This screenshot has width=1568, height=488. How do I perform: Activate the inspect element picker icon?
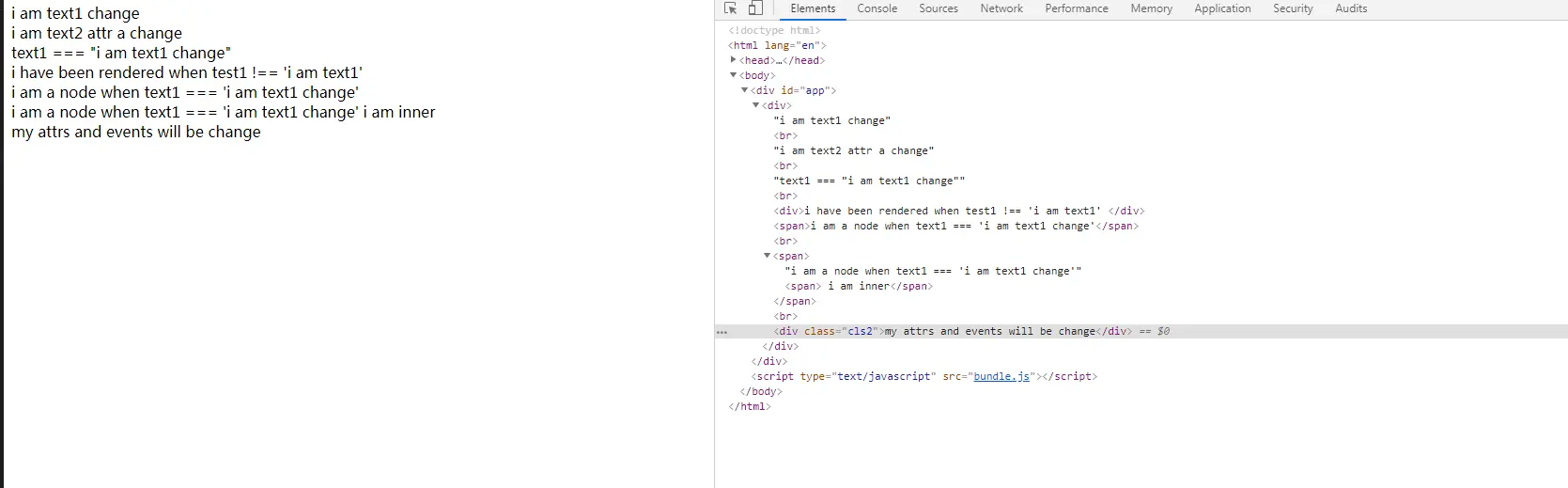pyautogui.click(x=731, y=8)
